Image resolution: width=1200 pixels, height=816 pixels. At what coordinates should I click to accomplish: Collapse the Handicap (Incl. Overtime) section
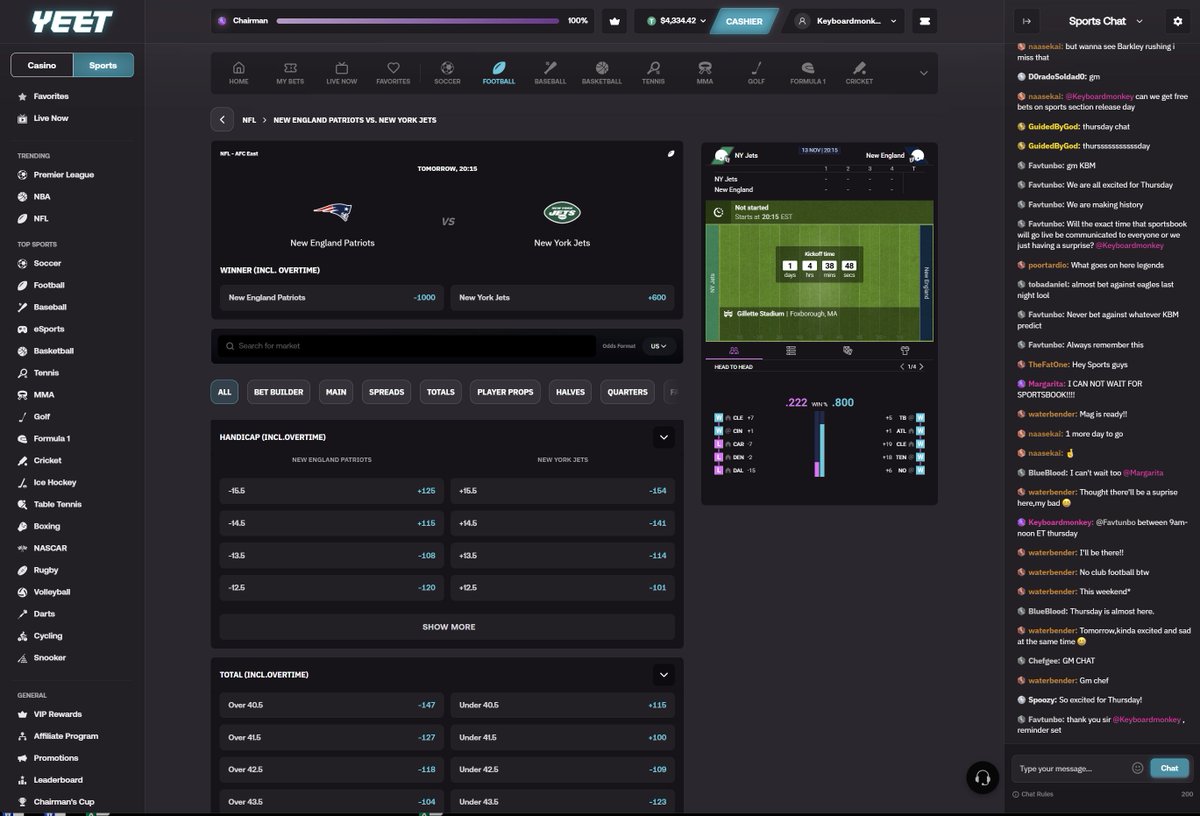pos(663,437)
